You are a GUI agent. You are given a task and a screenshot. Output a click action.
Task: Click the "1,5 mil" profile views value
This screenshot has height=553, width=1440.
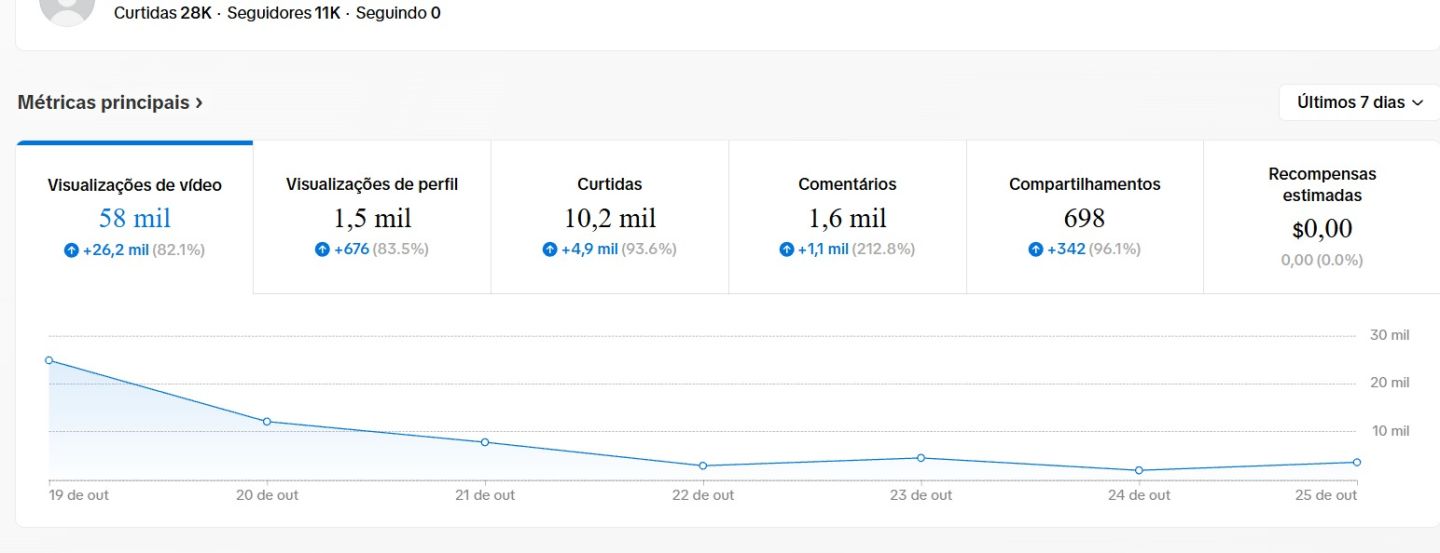coord(372,218)
